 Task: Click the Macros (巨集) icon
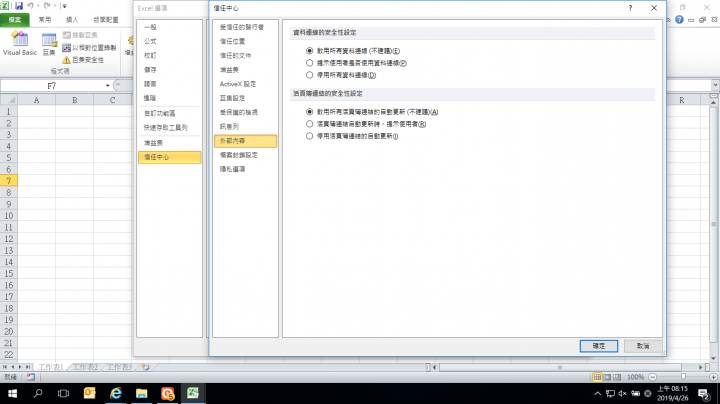[49, 39]
